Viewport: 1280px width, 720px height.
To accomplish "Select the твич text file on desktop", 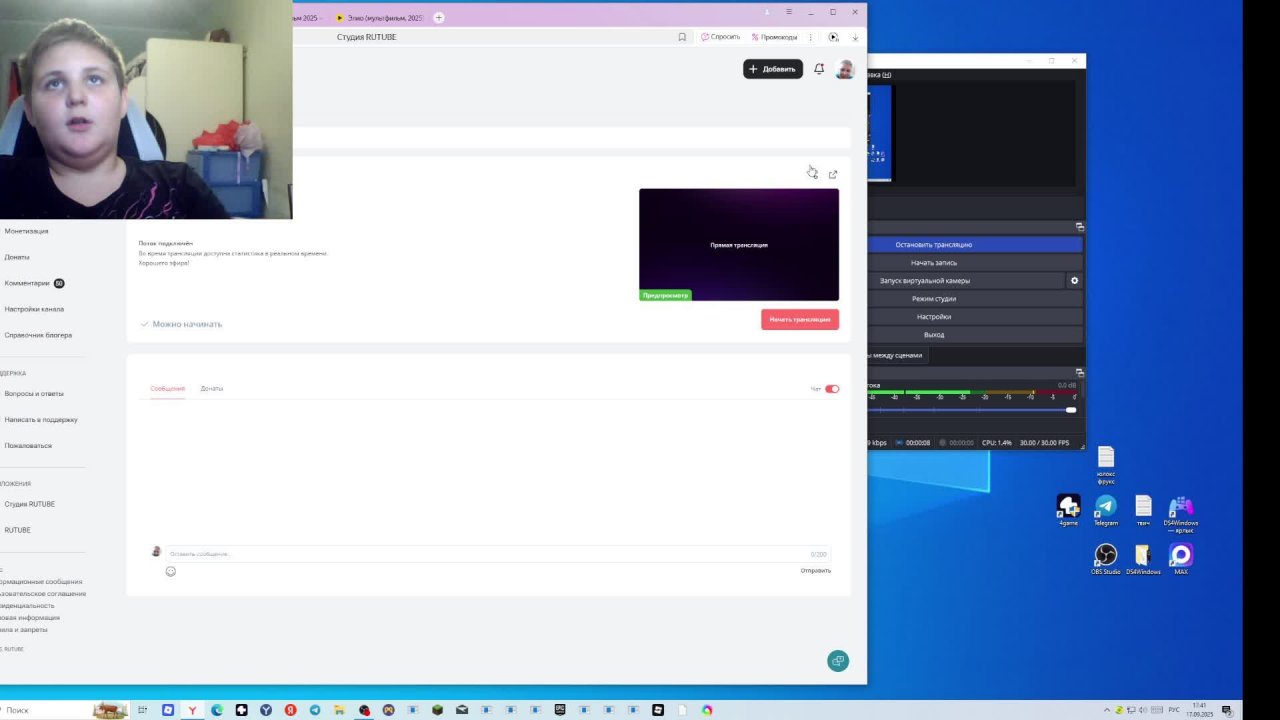I will [x=1143, y=510].
